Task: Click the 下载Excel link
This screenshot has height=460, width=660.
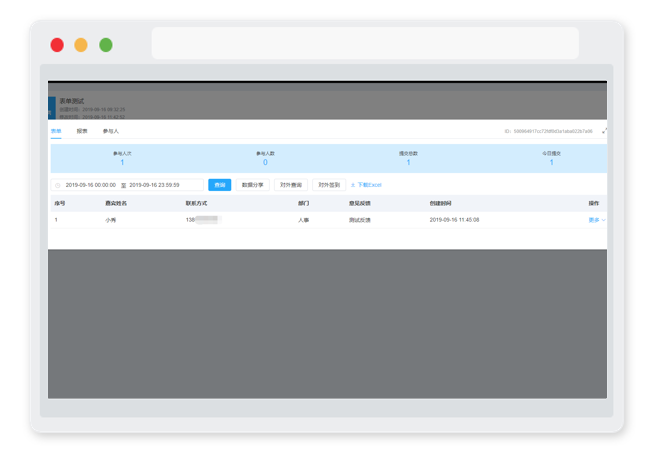Action: click(366, 185)
